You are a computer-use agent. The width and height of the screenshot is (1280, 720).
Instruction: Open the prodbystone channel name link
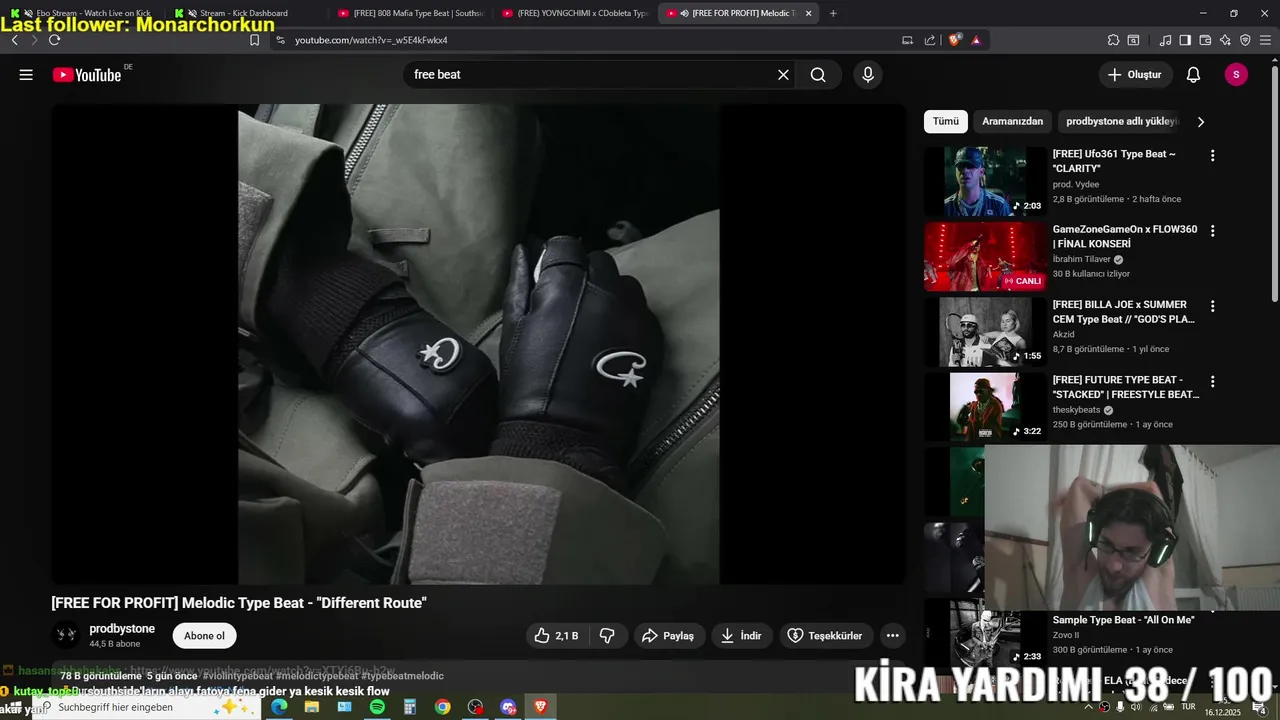coord(122,629)
